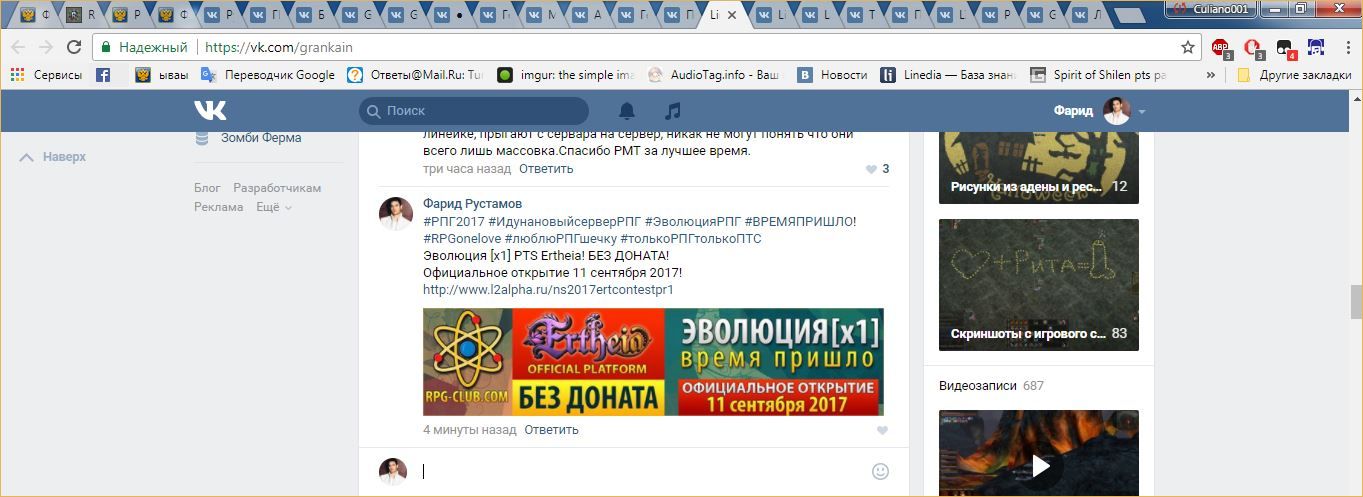Image resolution: width=1363 pixels, height=497 pixels.
Task: Click the blue extension icon in toolbar
Action: (x=1316, y=47)
